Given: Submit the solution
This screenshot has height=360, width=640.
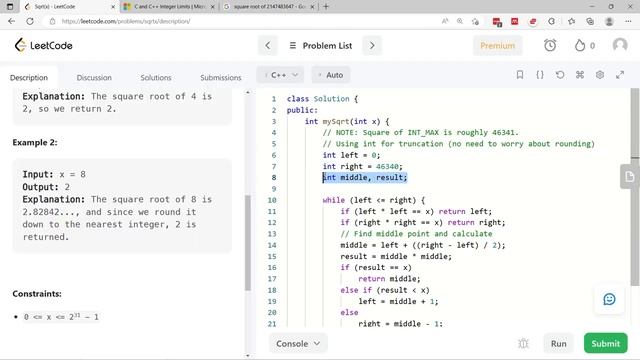Looking at the screenshot, I should point(605,344).
